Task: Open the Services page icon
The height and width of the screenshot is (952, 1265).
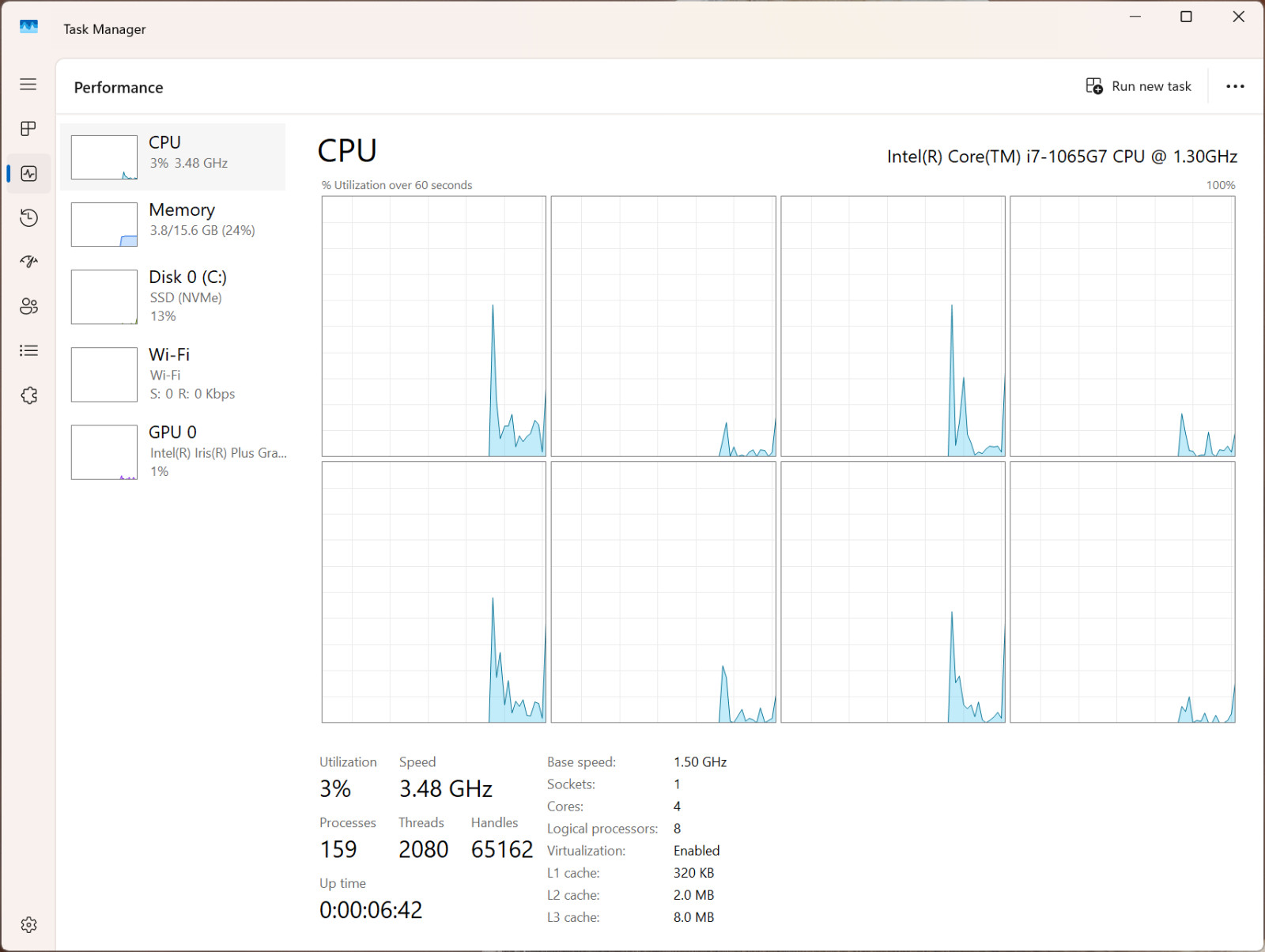Action: (28, 395)
